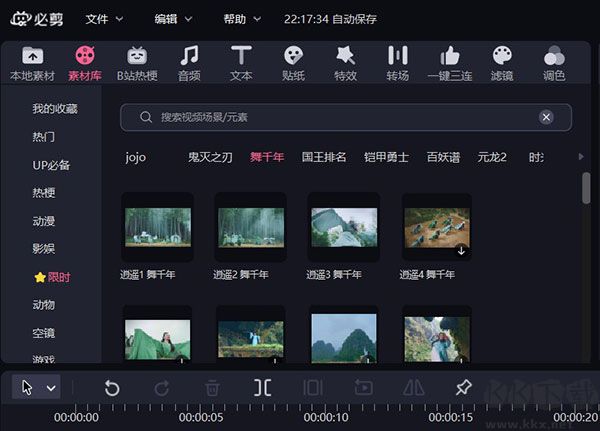Open 影娱 in the sidebar
Screen dimensions: 600x431
point(44,249)
